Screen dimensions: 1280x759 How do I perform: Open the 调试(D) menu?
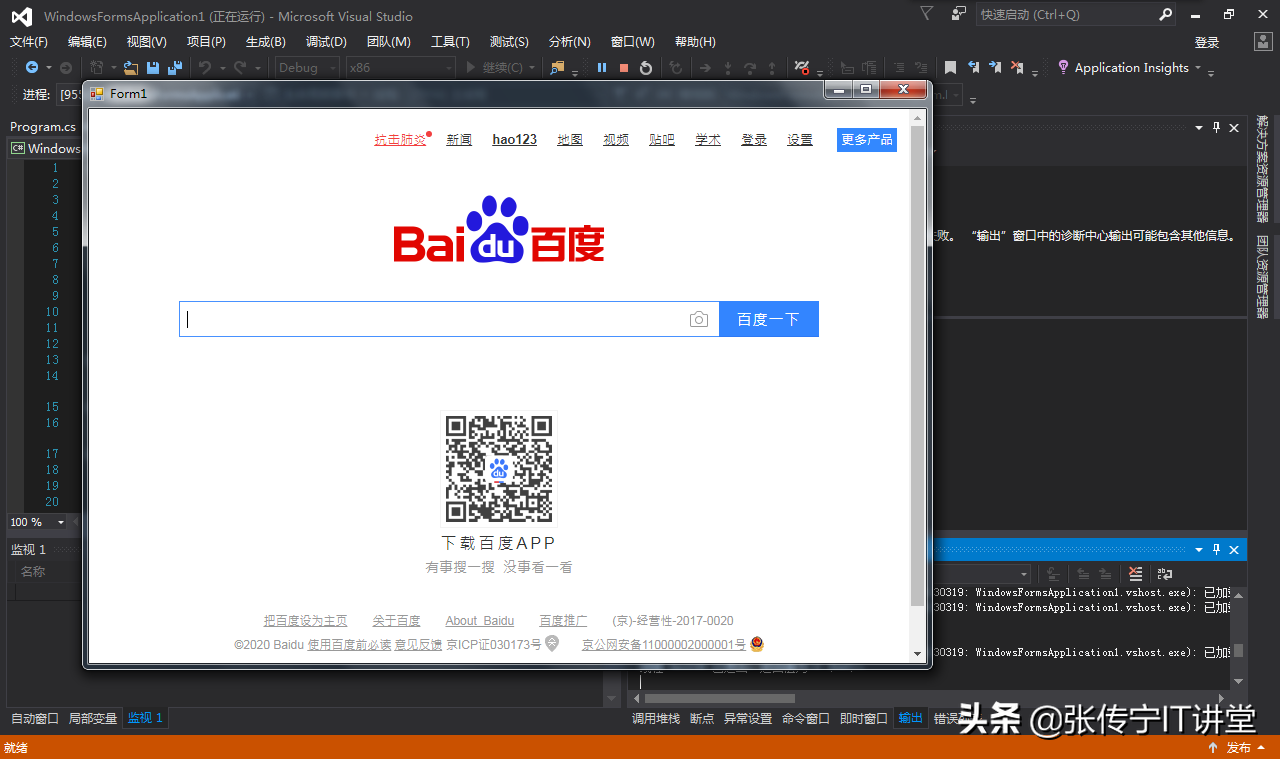(326, 42)
